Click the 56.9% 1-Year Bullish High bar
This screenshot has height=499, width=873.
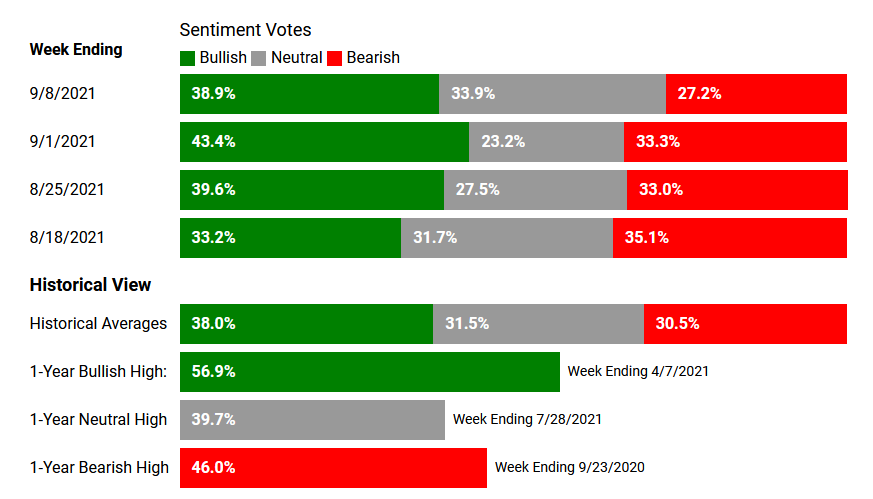(x=369, y=372)
